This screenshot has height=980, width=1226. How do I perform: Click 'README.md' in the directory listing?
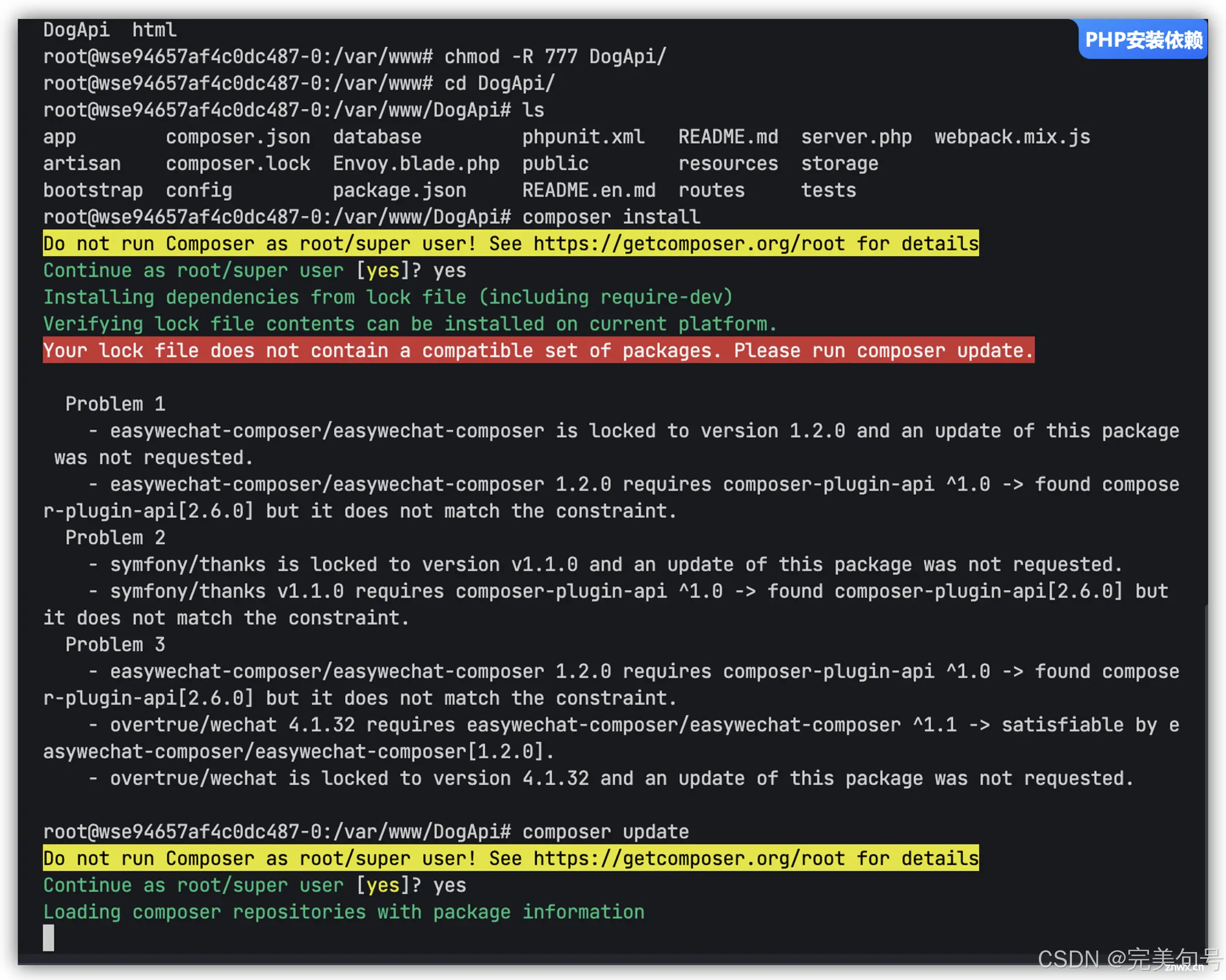(x=728, y=137)
